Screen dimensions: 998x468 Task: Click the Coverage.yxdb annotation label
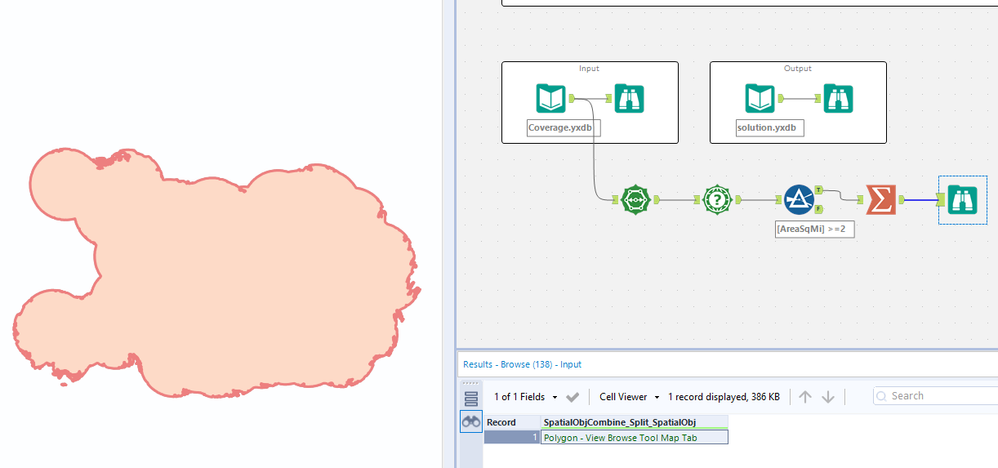click(564, 128)
